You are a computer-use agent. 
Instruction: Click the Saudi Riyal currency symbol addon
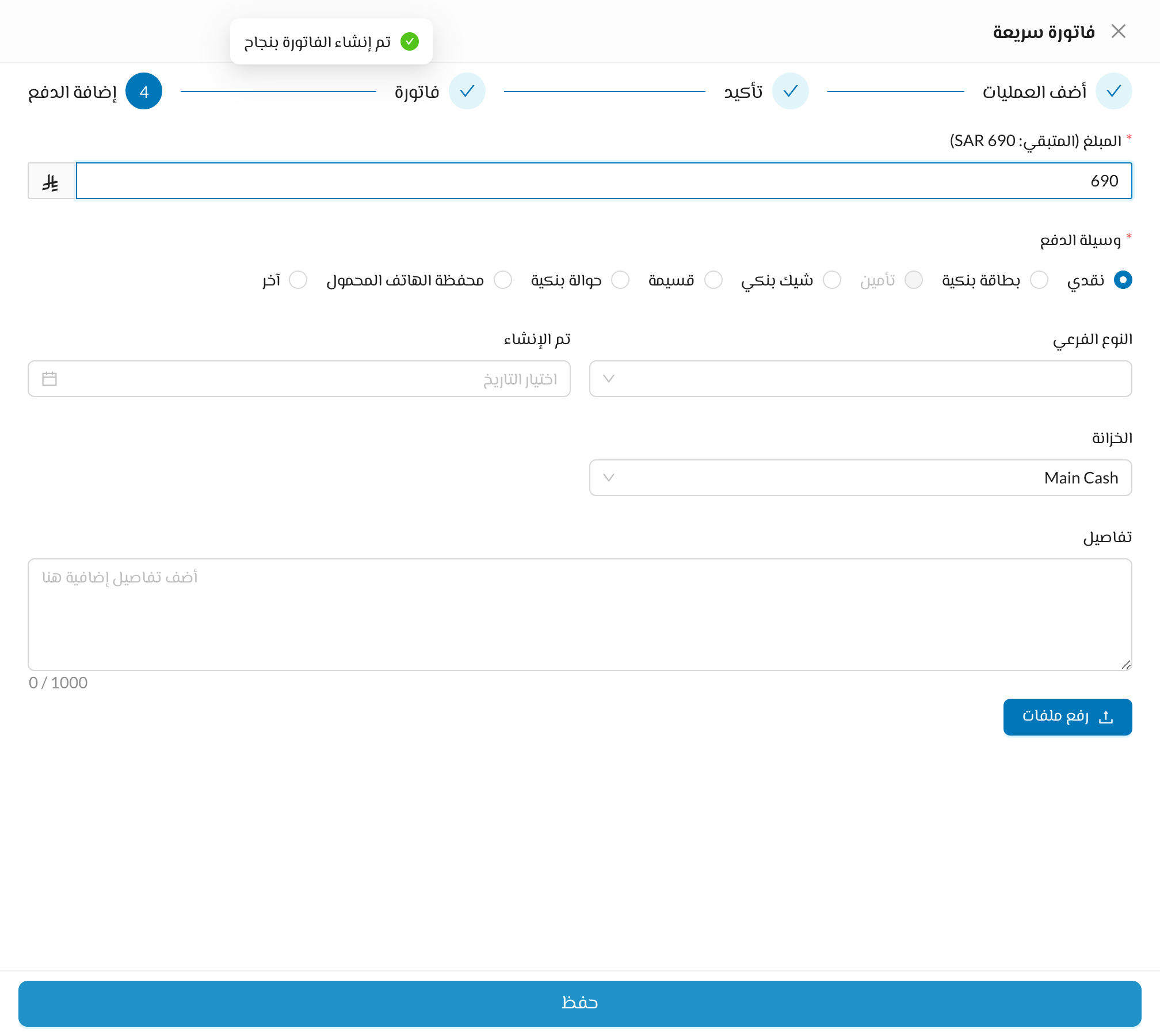click(51, 181)
